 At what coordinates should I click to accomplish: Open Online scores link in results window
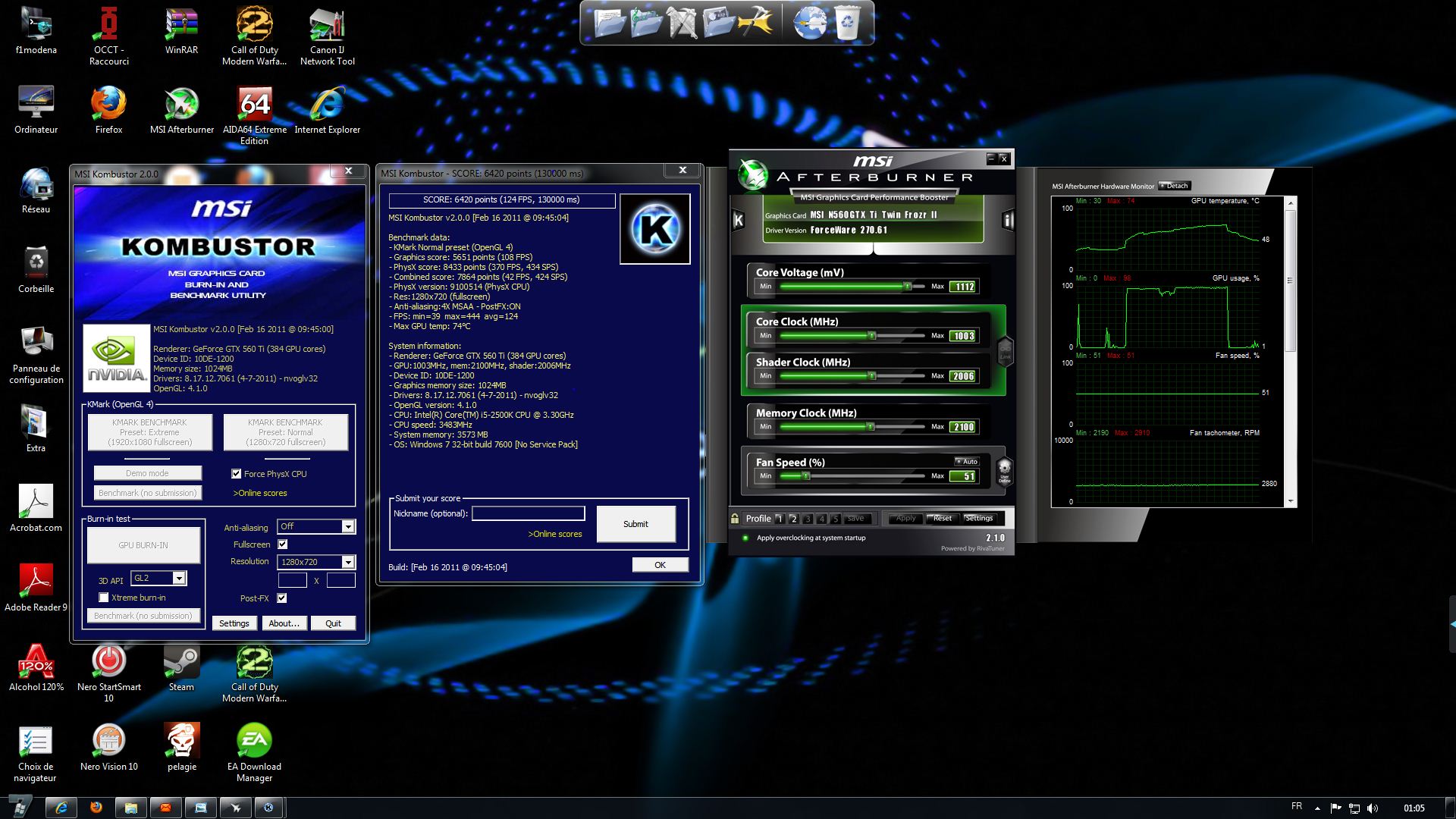[x=555, y=534]
